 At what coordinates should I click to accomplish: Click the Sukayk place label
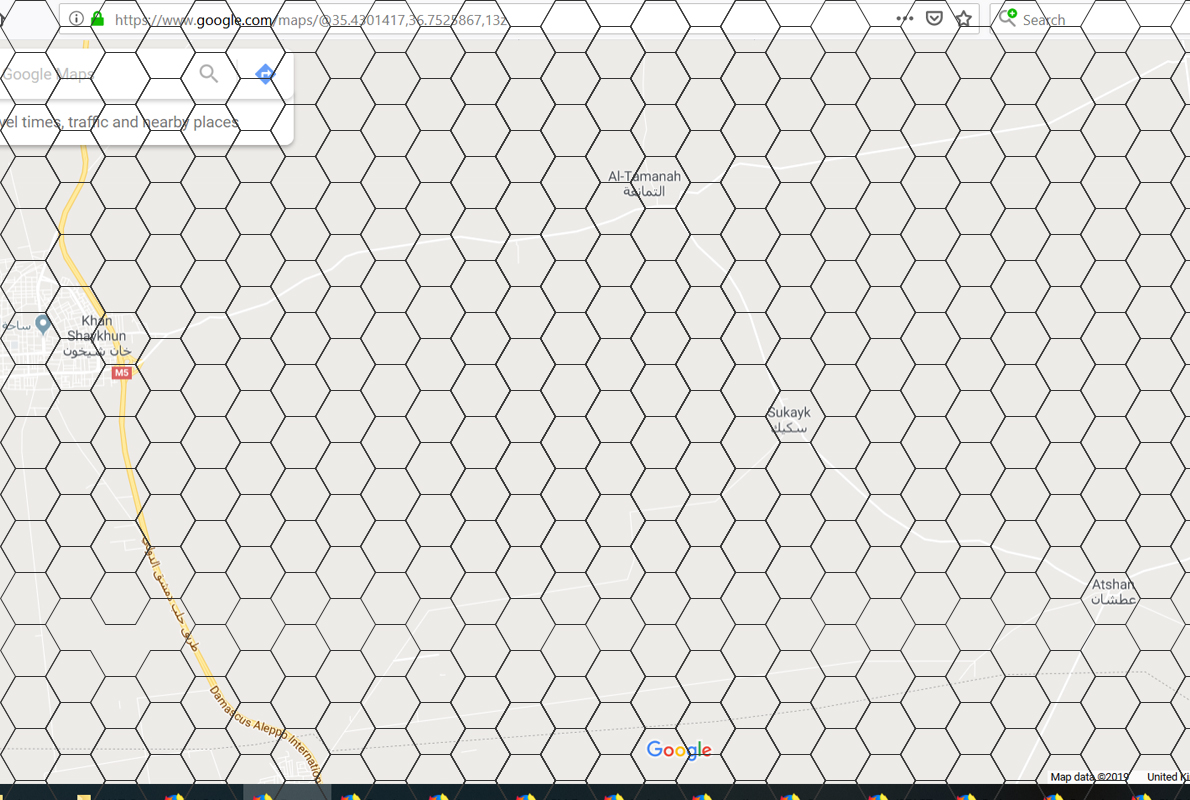(x=789, y=420)
